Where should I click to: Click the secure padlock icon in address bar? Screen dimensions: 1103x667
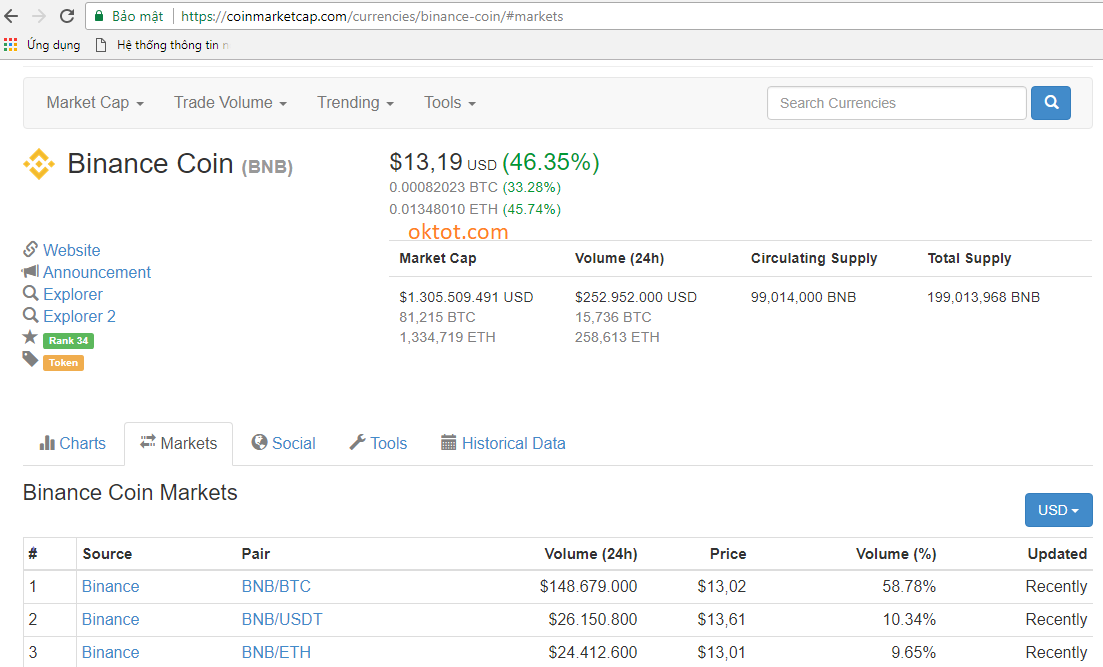pyautogui.click(x=98, y=16)
